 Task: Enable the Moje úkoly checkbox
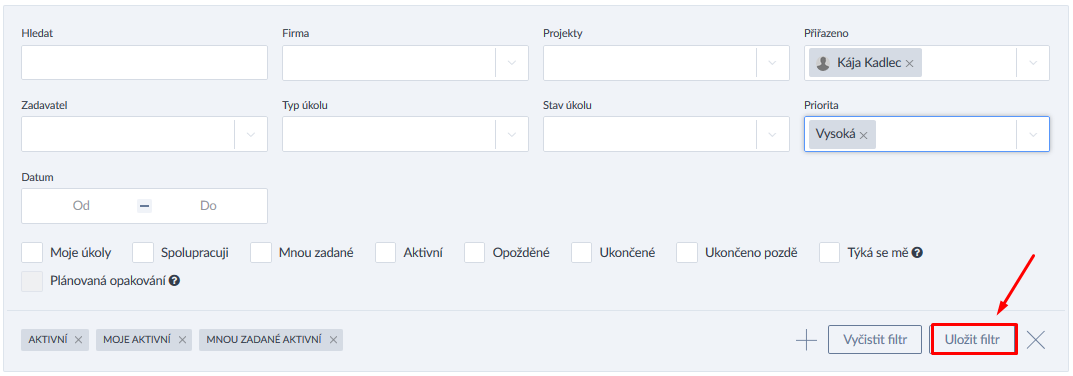[32, 252]
